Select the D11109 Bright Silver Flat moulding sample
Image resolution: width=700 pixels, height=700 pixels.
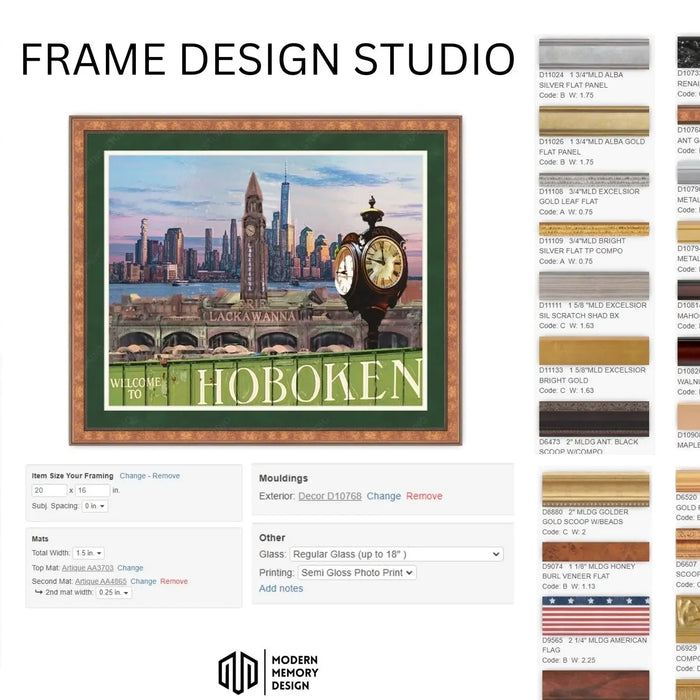[594, 229]
